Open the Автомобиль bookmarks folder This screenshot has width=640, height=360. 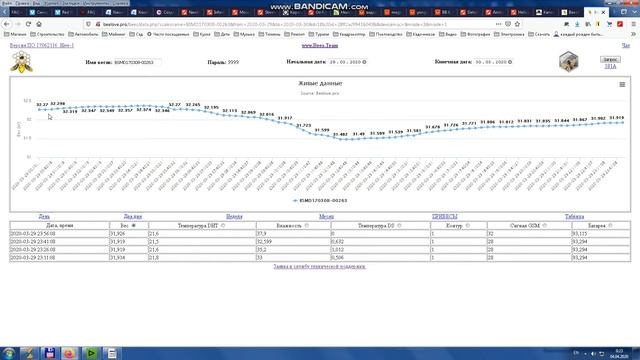click(x=83, y=35)
